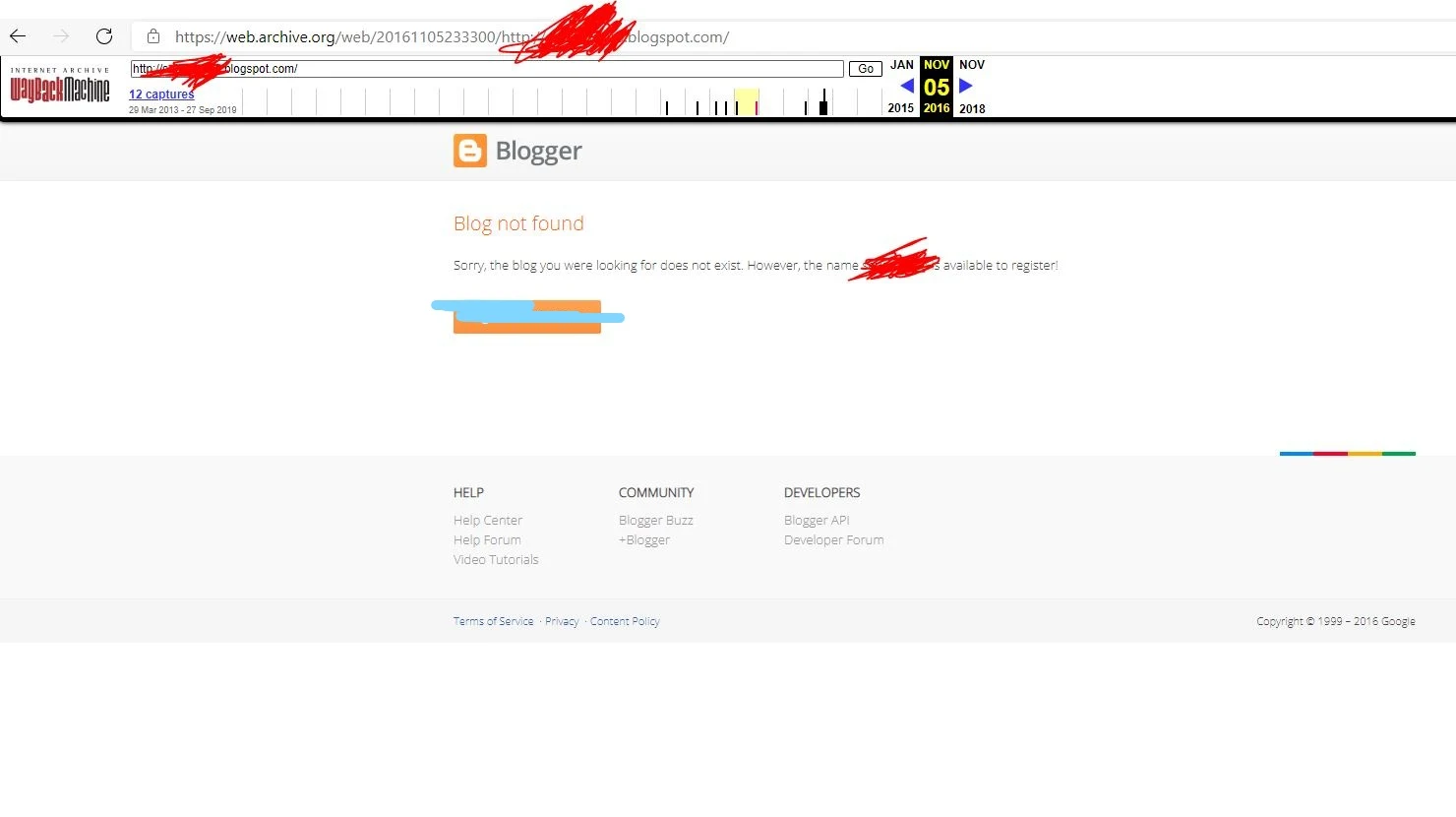The image size is (1456, 817).
Task: Open the 12 captures link
Action: tap(161, 94)
